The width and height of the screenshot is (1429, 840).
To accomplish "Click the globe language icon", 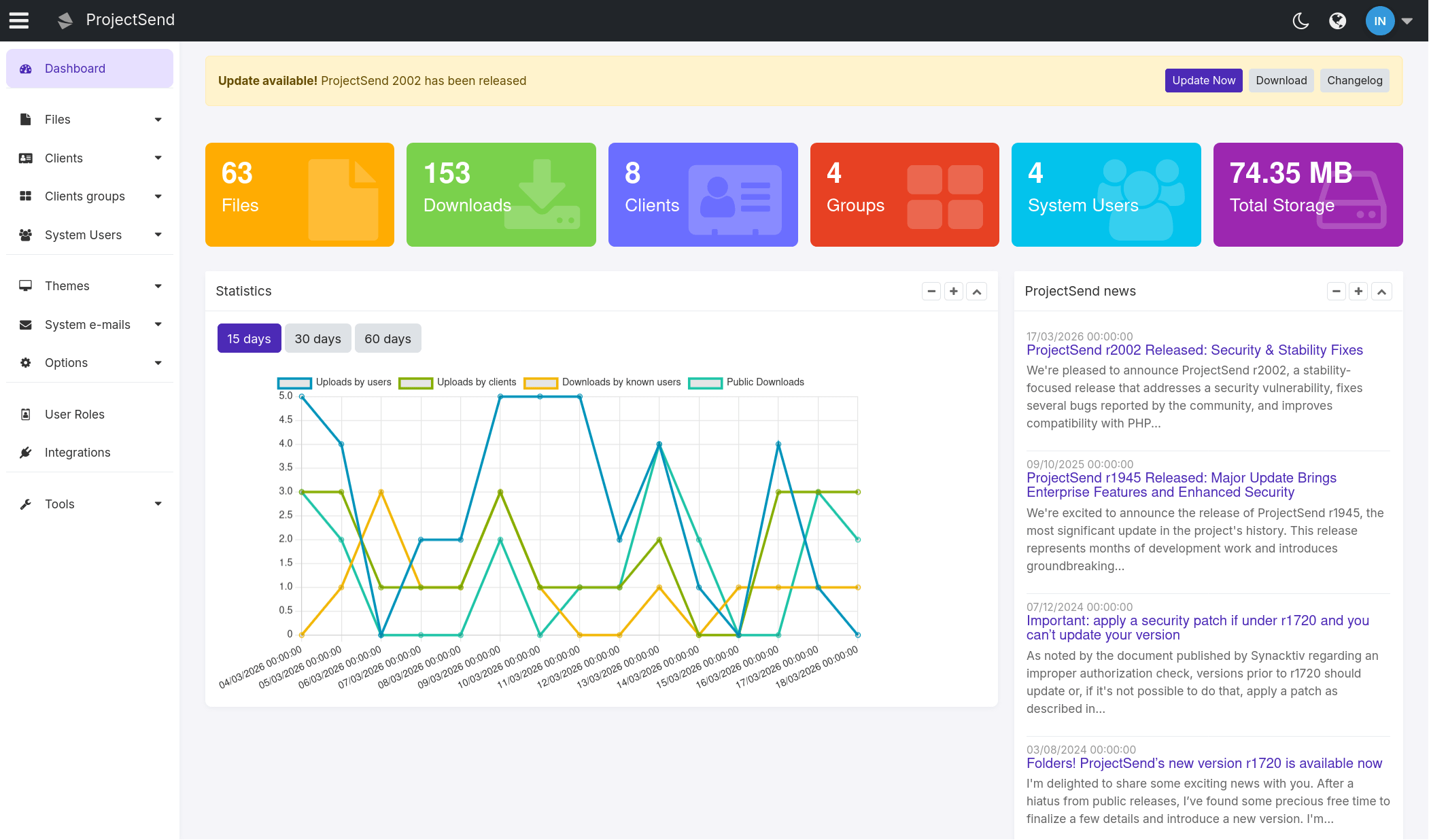I will pyautogui.click(x=1337, y=21).
